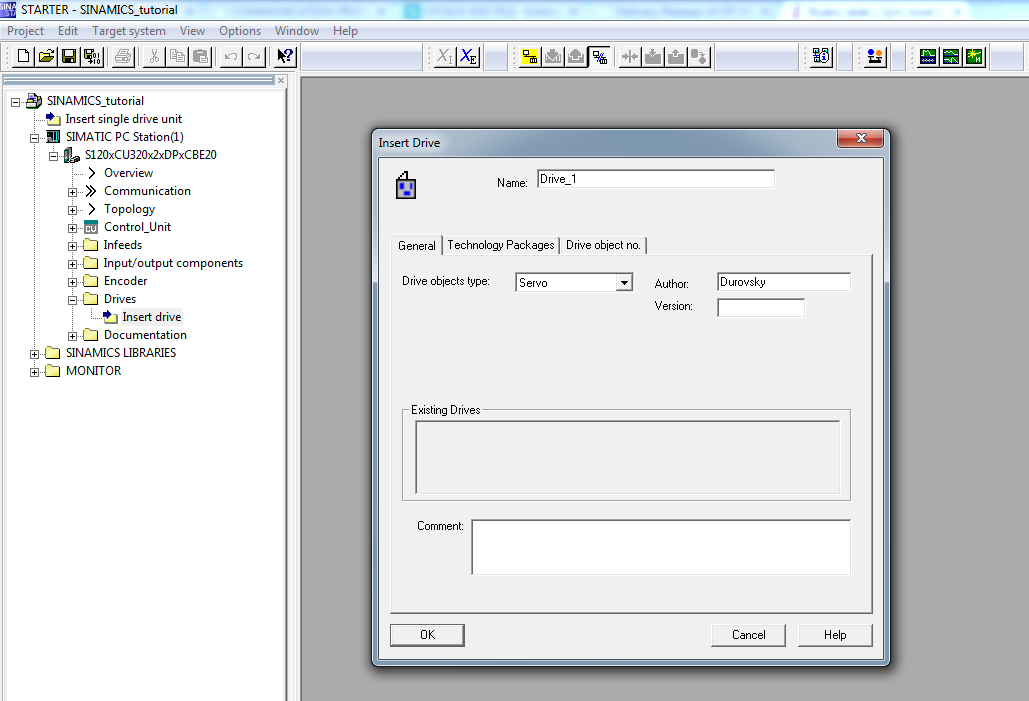Open the Project menu
This screenshot has height=701, width=1029.
click(25, 31)
